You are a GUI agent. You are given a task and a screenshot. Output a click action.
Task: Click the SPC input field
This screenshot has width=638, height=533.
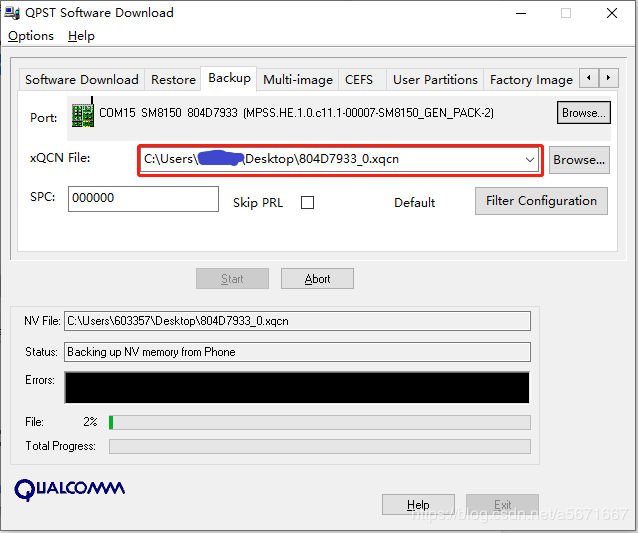coord(143,199)
